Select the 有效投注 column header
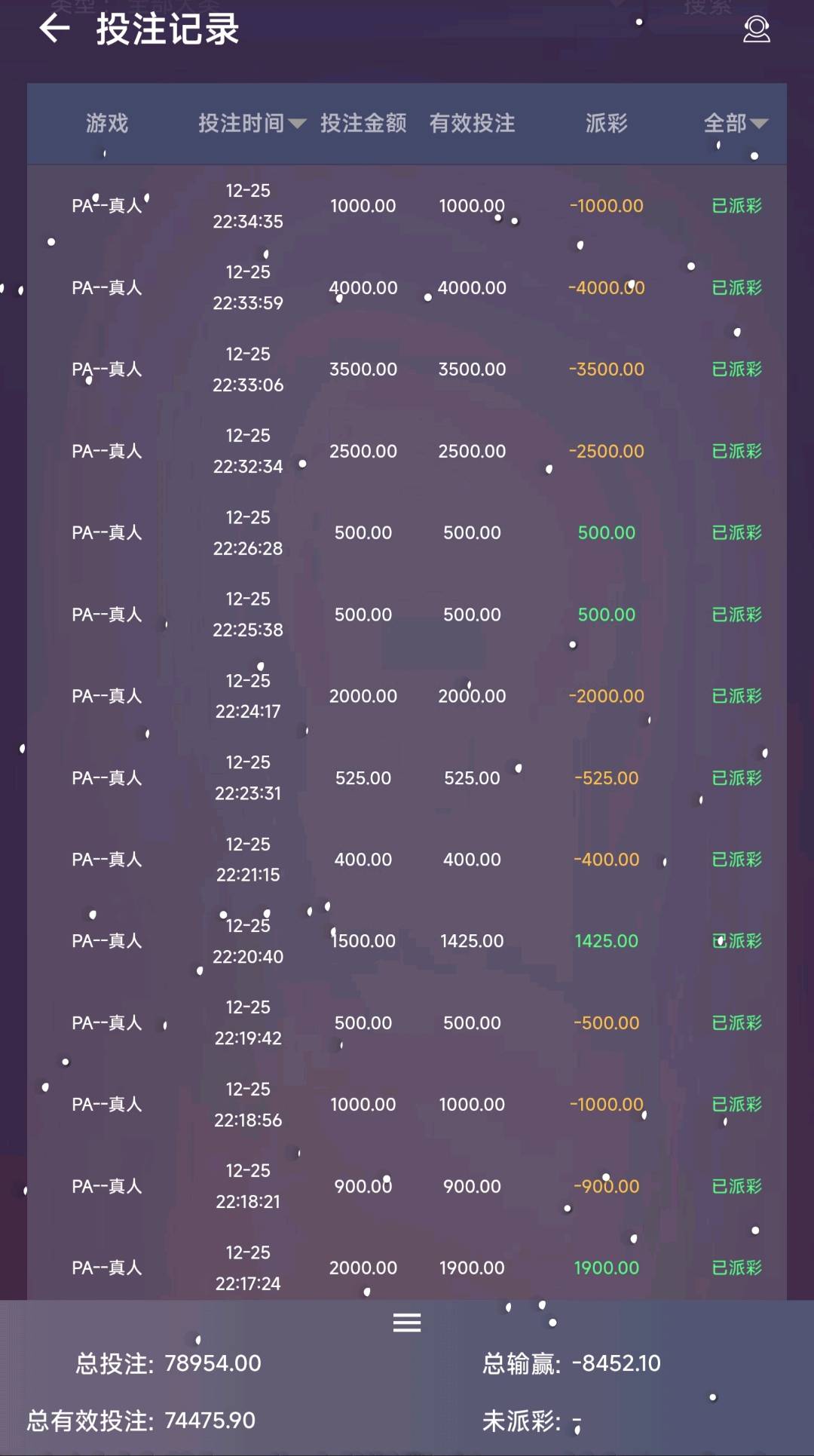The height and width of the screenshot is (1456, 814). [473, 124]
